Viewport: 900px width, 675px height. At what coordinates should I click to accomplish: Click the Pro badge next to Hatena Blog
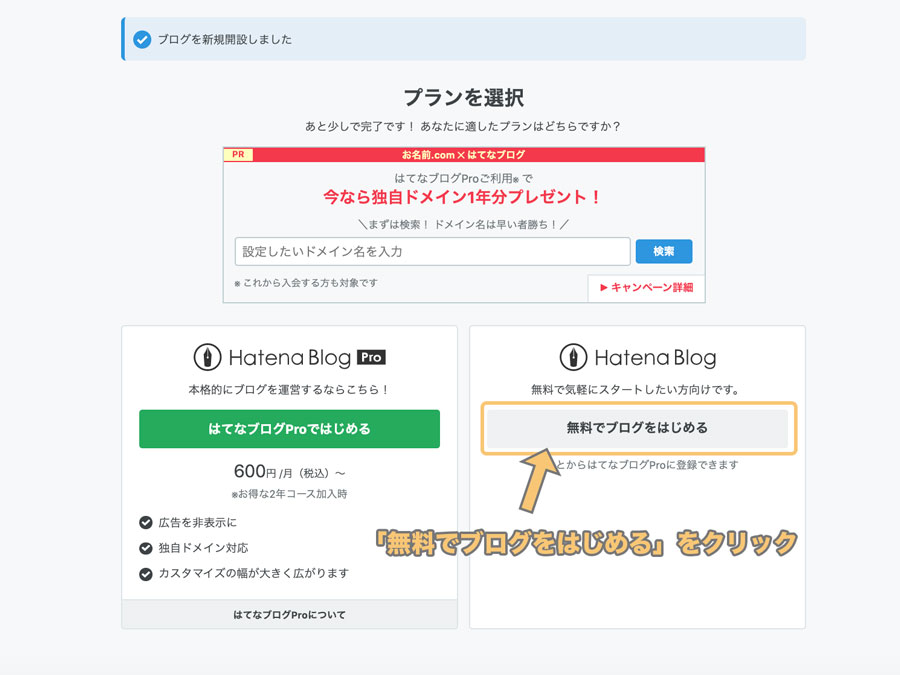click(371, 357)
